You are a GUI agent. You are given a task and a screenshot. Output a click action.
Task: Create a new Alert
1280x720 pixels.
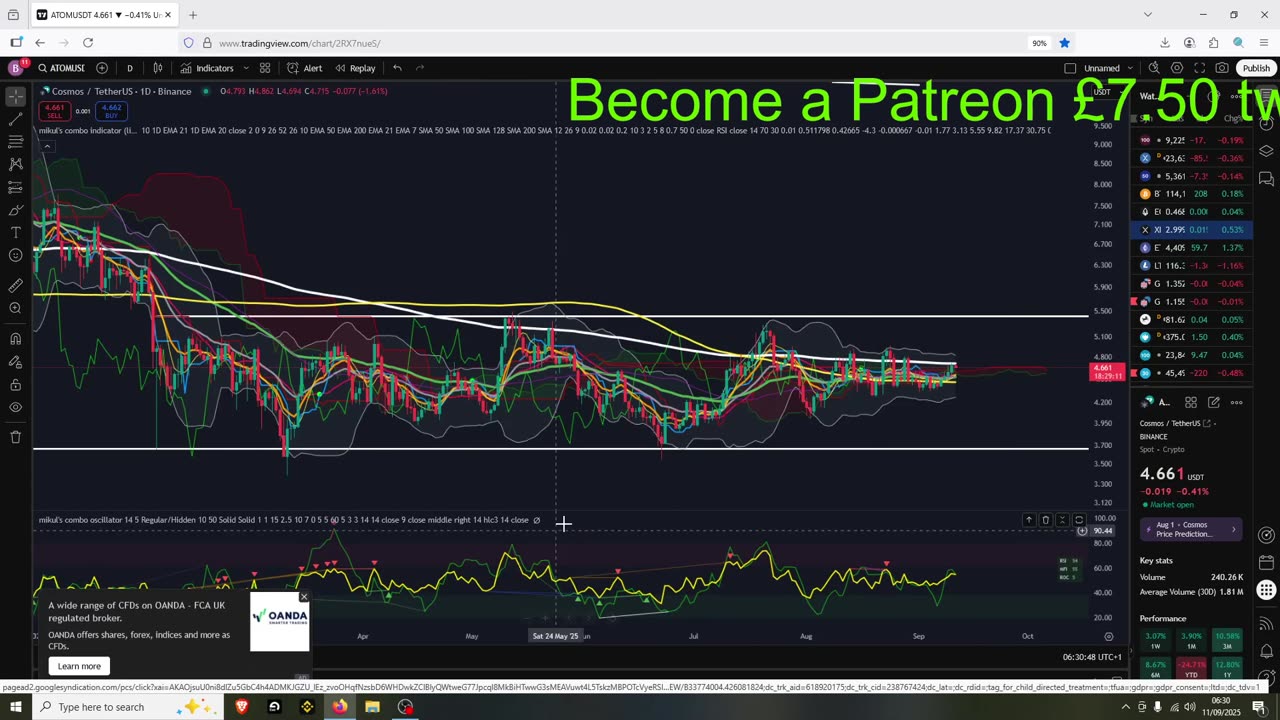305,68
